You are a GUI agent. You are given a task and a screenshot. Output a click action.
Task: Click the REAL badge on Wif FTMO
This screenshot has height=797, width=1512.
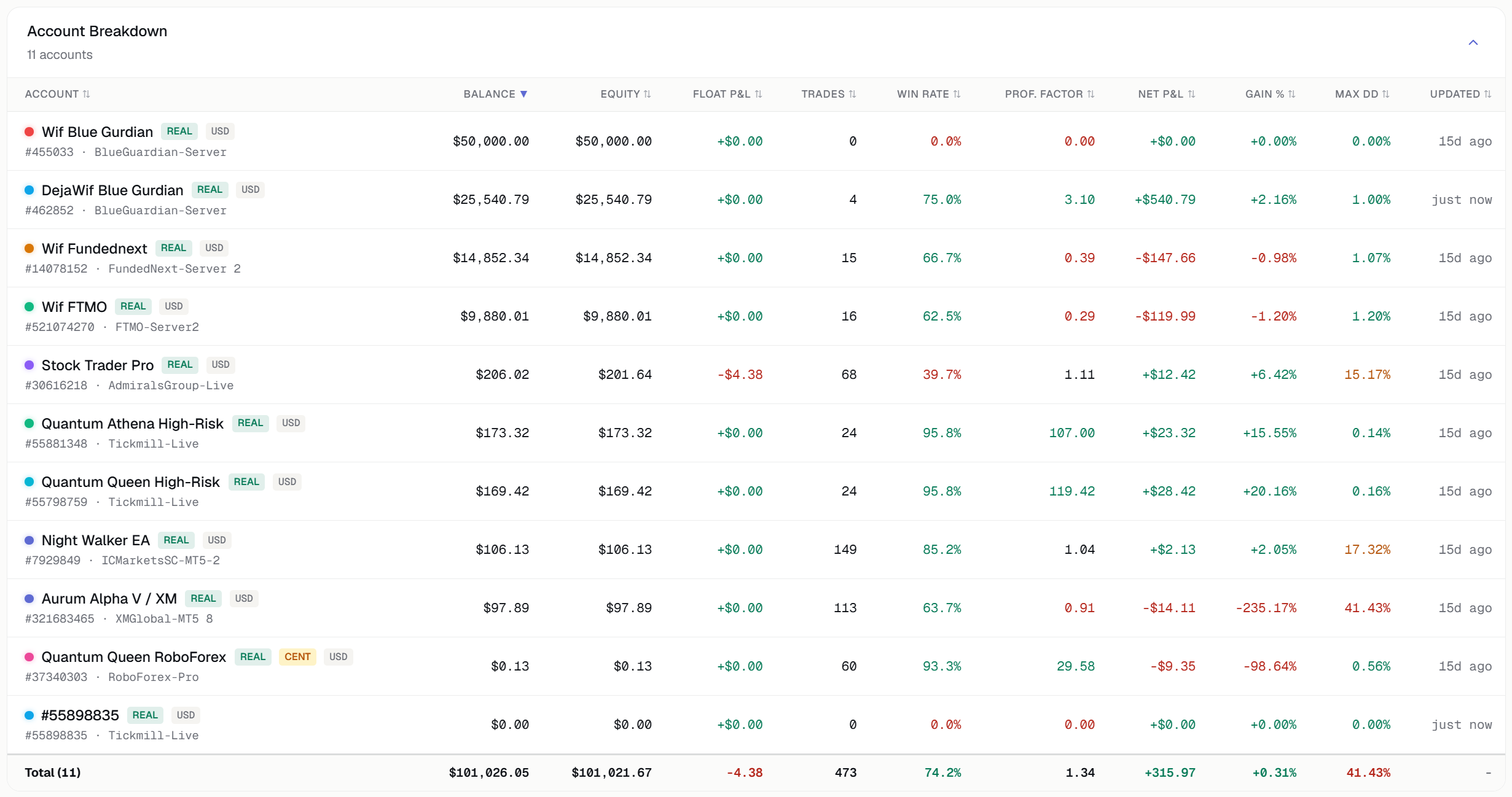point(133,306)
